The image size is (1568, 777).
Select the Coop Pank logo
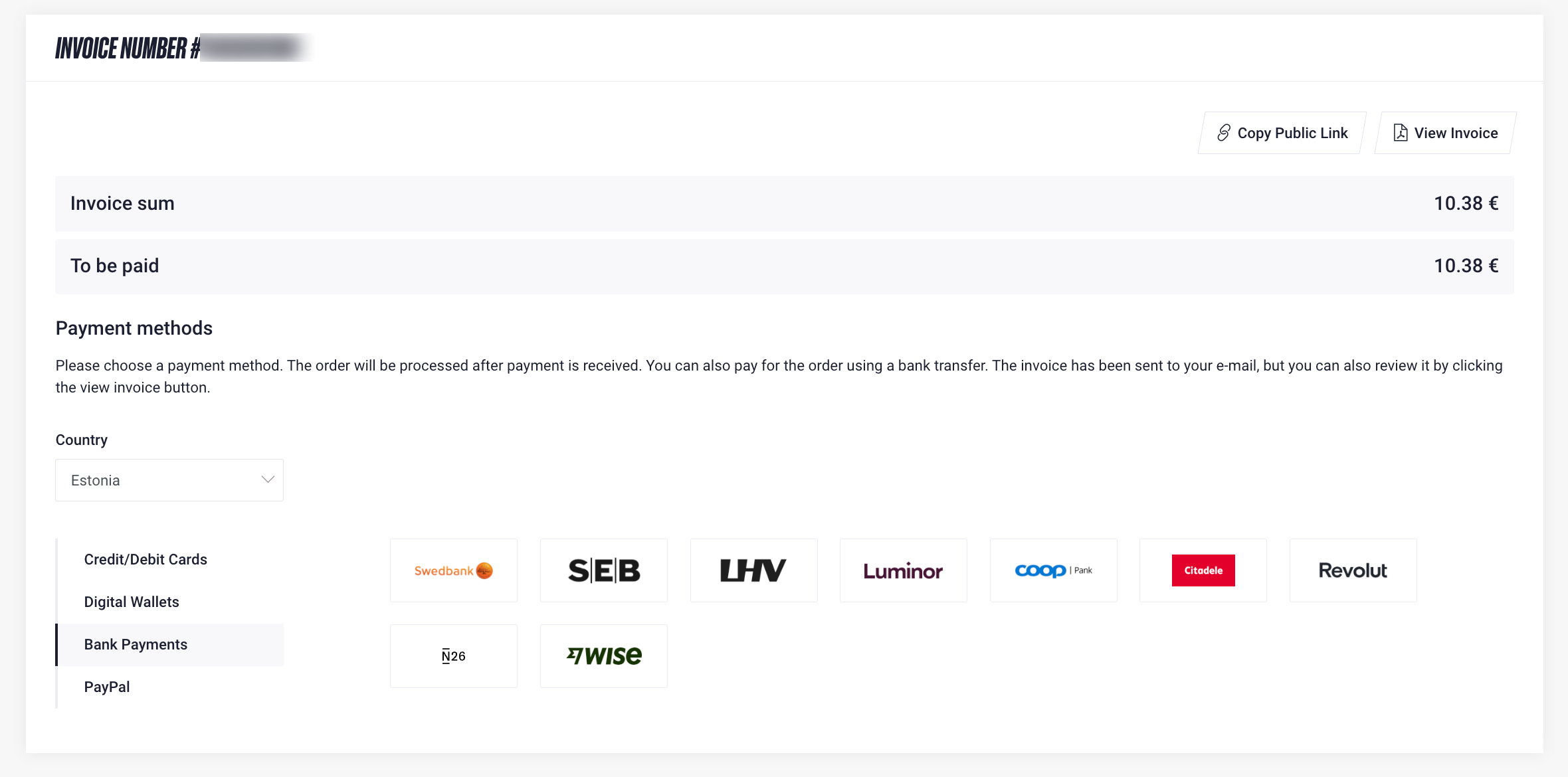tap(1054, 570)
